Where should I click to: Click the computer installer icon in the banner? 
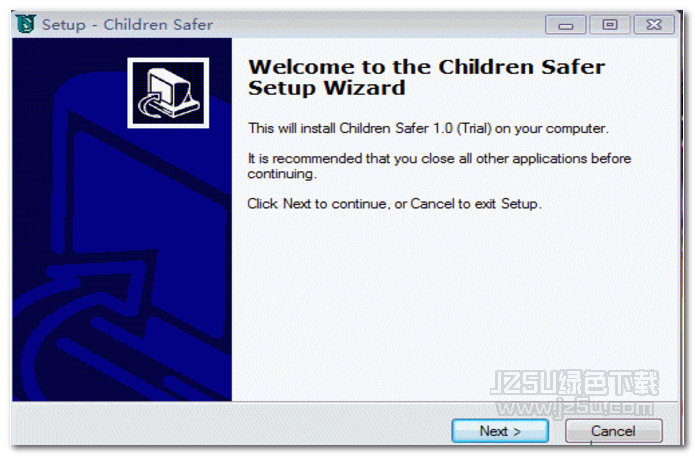coord(168,93)
